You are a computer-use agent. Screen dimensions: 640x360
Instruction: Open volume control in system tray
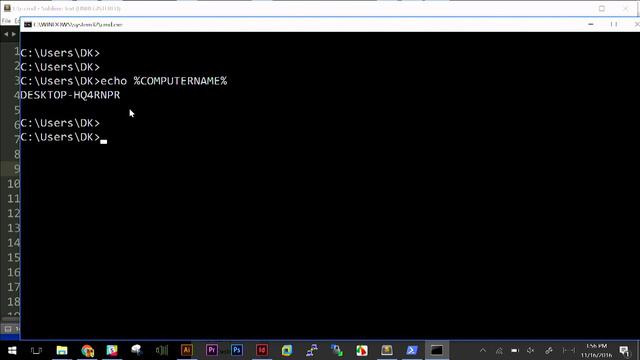tap(531, 350)
